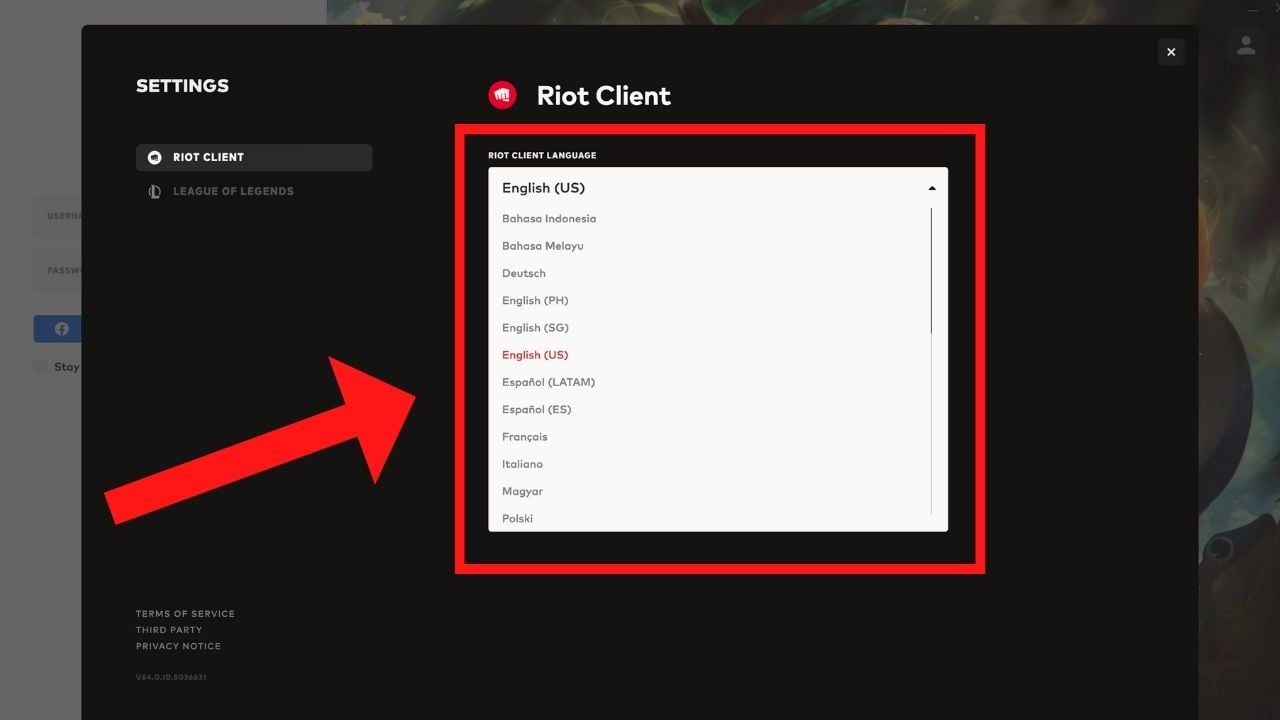The height and width of the screenshot is (720, 1280).
Task: Click the League of Legends icon in sidebar
Action: point(154,191)
